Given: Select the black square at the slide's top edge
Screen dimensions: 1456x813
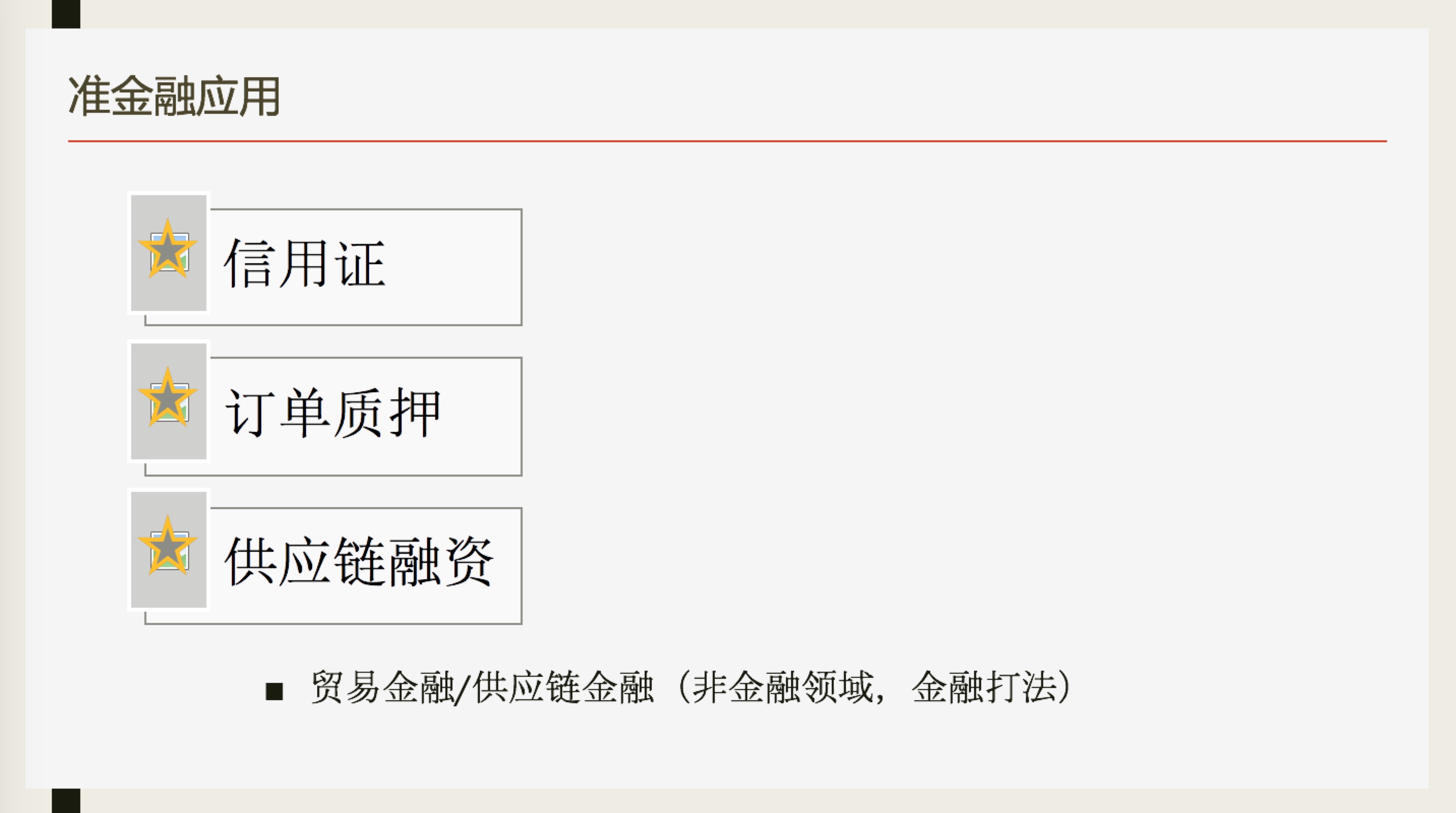Looking at the screenshot, I should 66,14.
